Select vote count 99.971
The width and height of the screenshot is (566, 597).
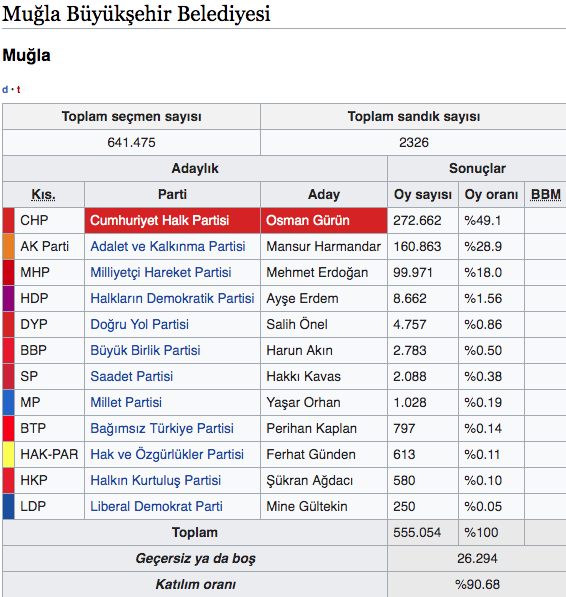413,272
